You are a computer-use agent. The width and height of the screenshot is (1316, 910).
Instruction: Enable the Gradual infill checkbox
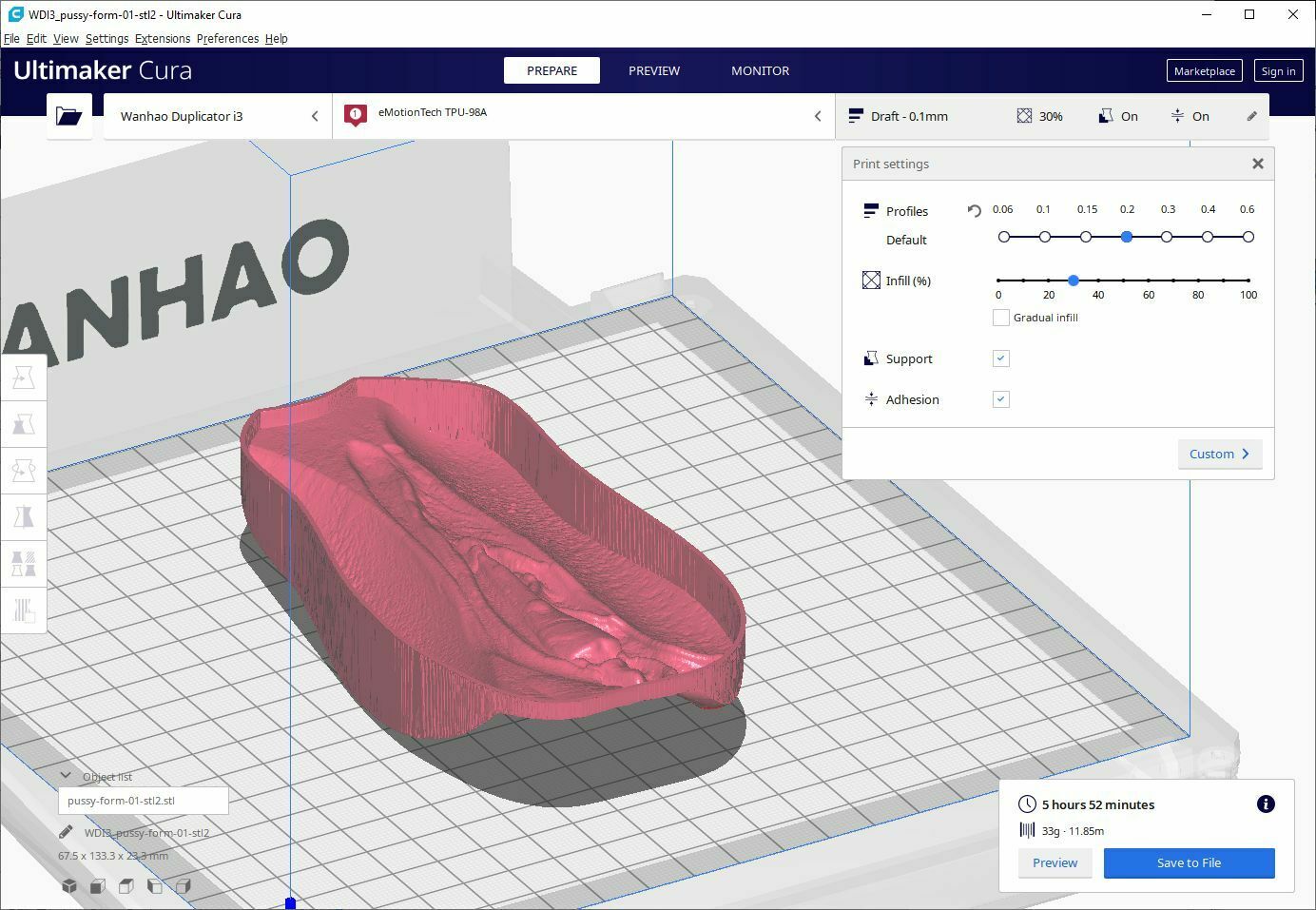(1000, 318)
